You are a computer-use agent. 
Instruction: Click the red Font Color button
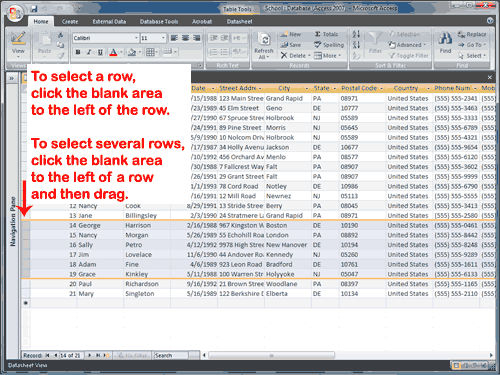(113, 52)
